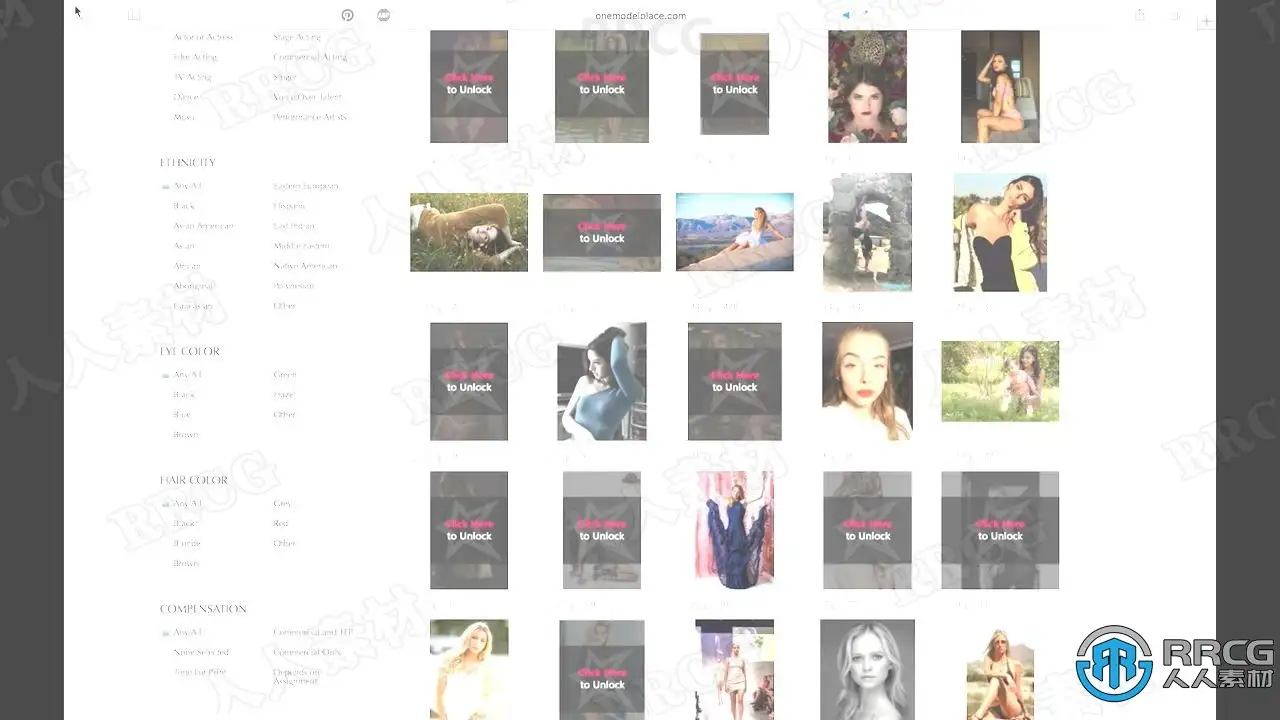This screenshot has height=720, width=1280.
Task: Open photo of woman in navy gown
Action: pos(735,530)
